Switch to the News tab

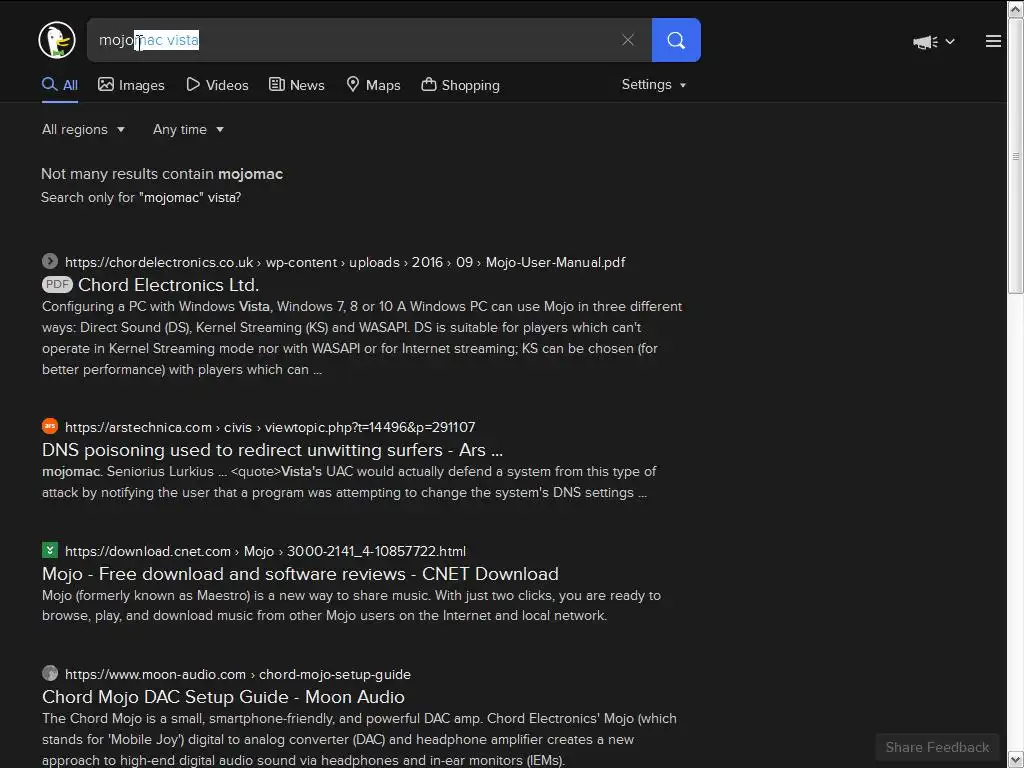coord(296,85)
